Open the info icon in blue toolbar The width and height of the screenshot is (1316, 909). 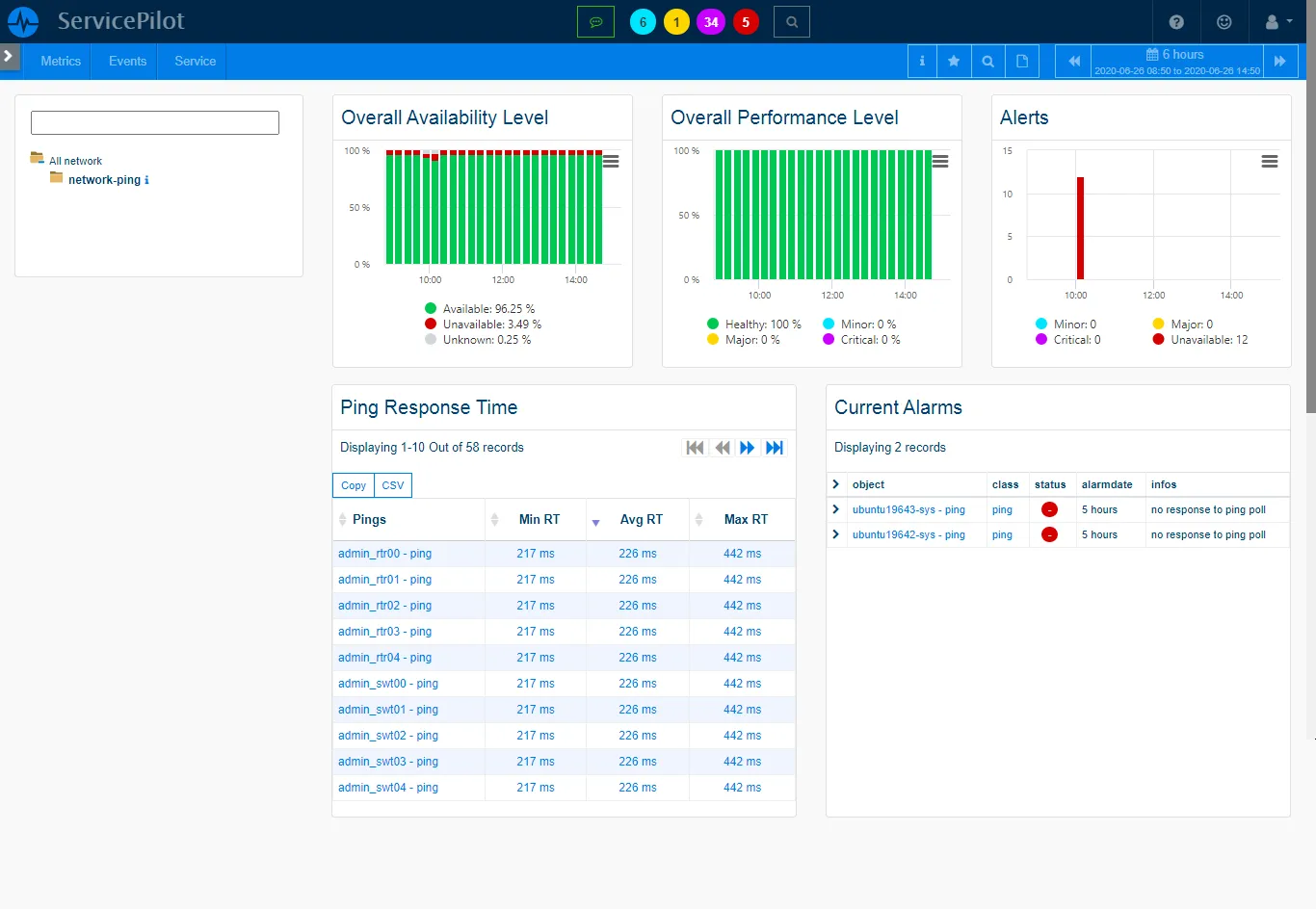pyautogui.click(x=921, y=60)
